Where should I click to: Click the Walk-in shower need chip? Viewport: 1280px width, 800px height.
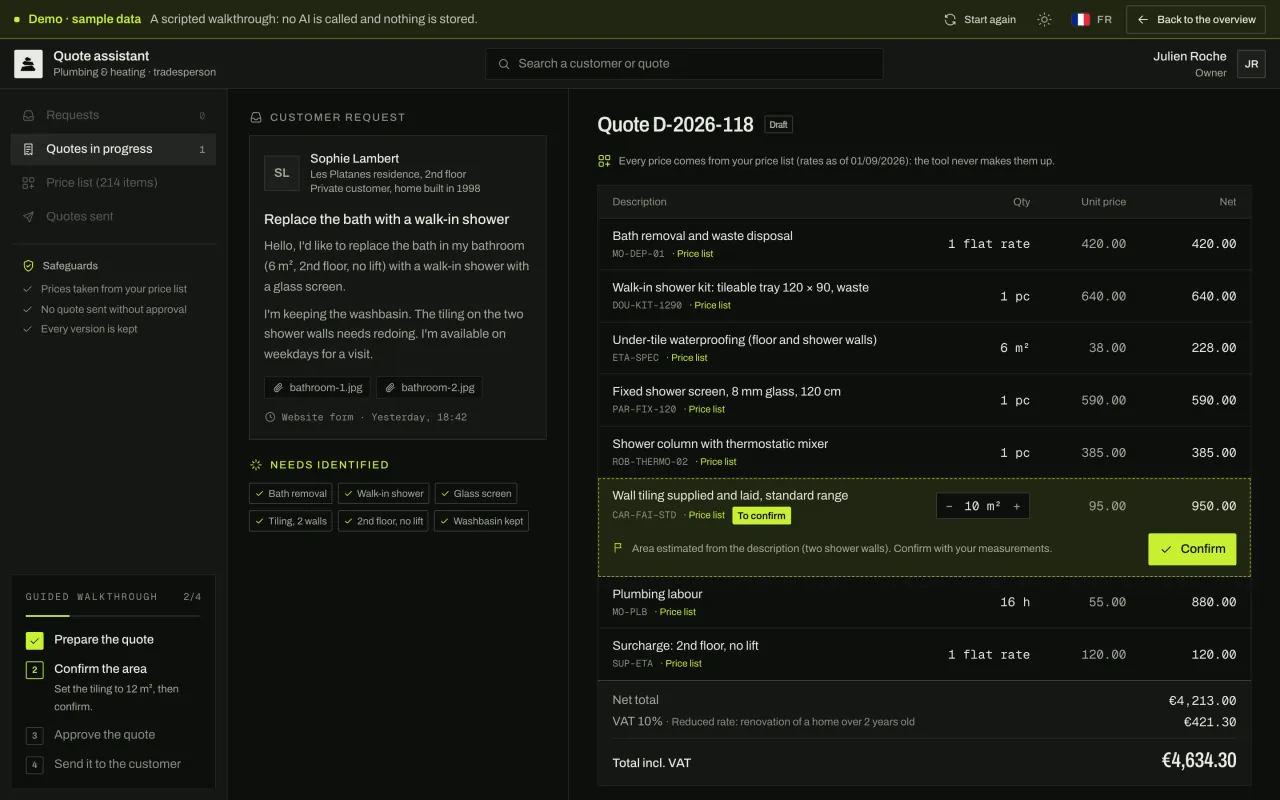click(384, 493)
